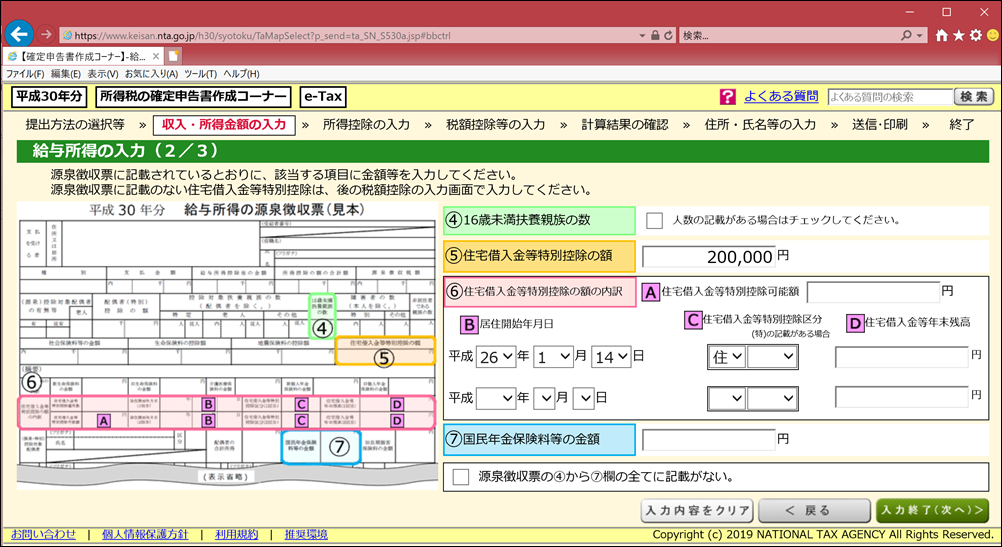
Task: Open the 利用規約 footer link
Action: [x=236, y=534]
